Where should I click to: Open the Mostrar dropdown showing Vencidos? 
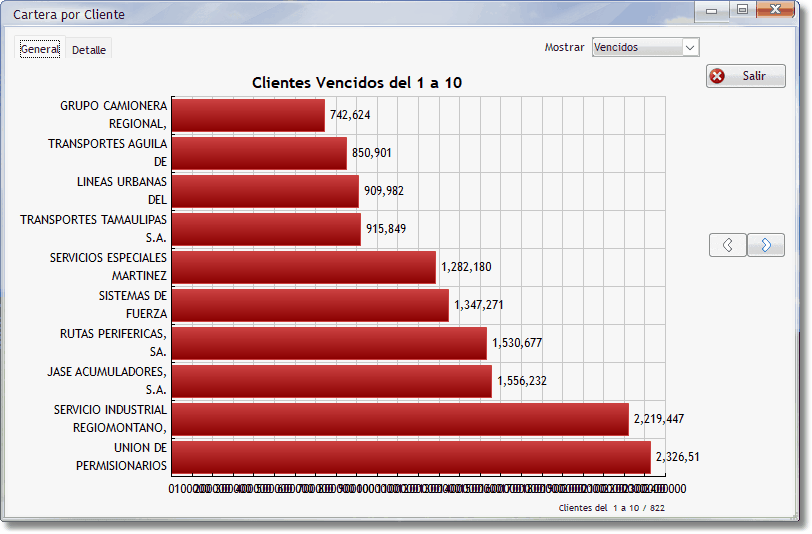click(645, 47)
